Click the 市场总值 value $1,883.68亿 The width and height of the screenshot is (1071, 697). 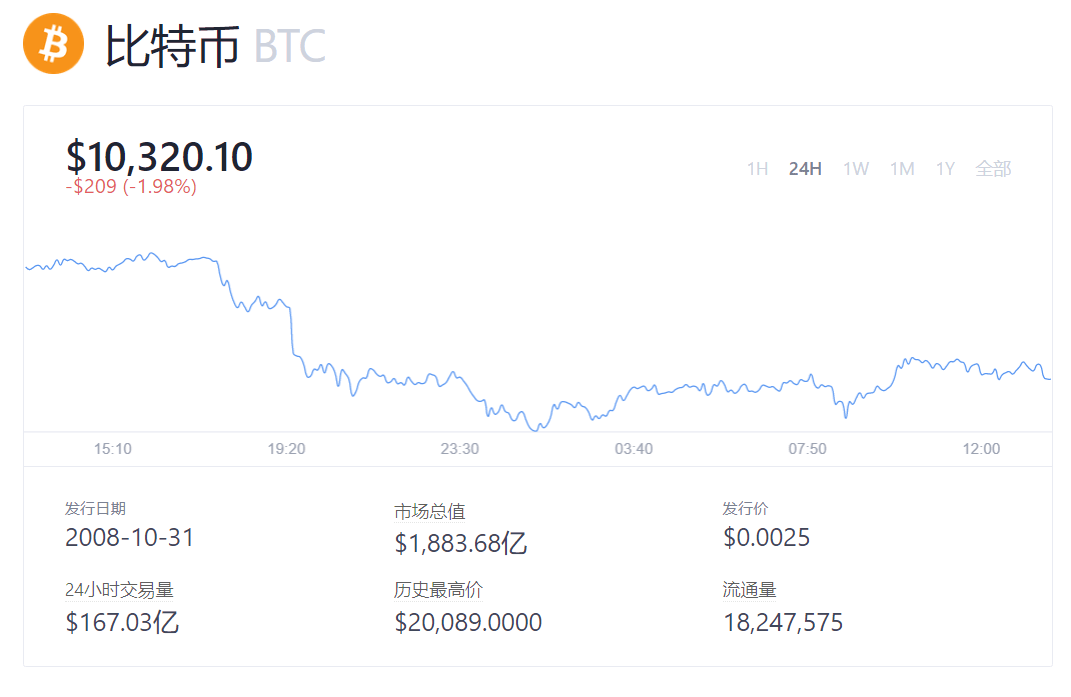461,543
